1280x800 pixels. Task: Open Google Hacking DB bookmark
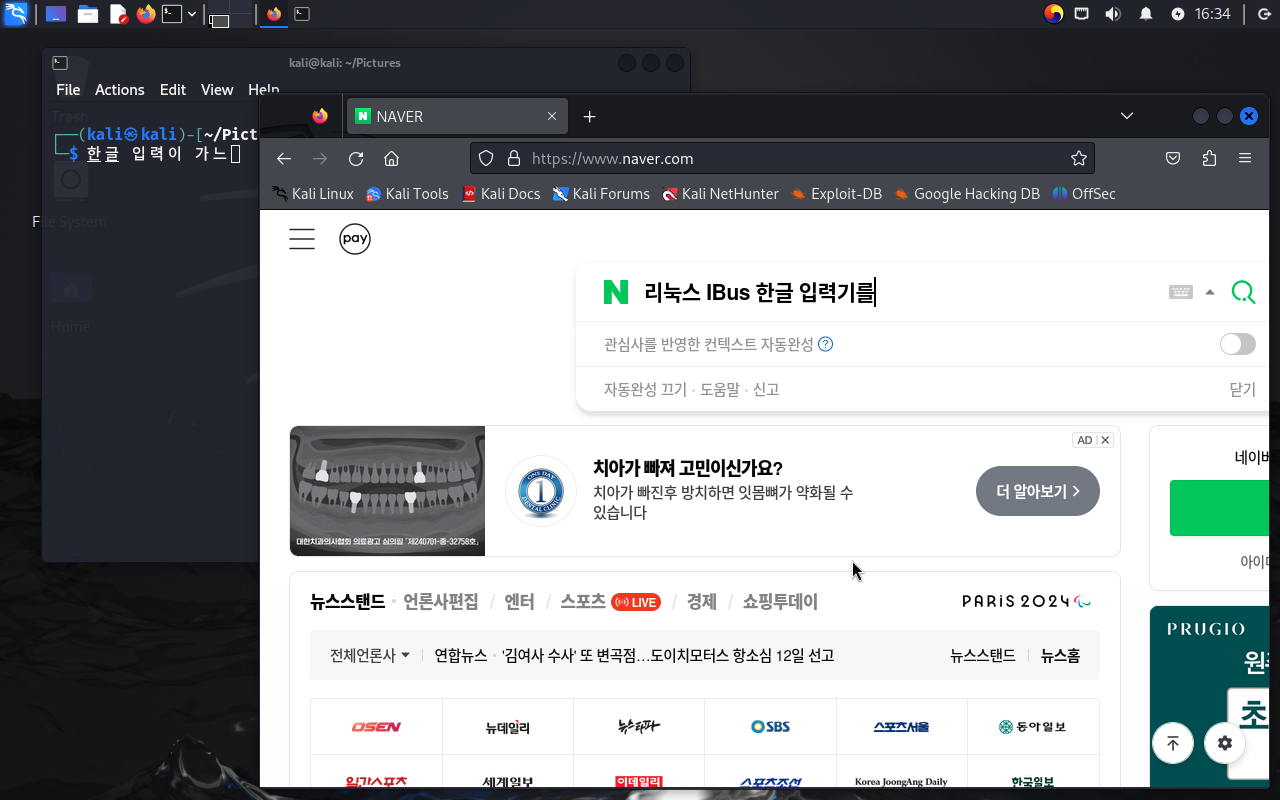click(967, 194)
